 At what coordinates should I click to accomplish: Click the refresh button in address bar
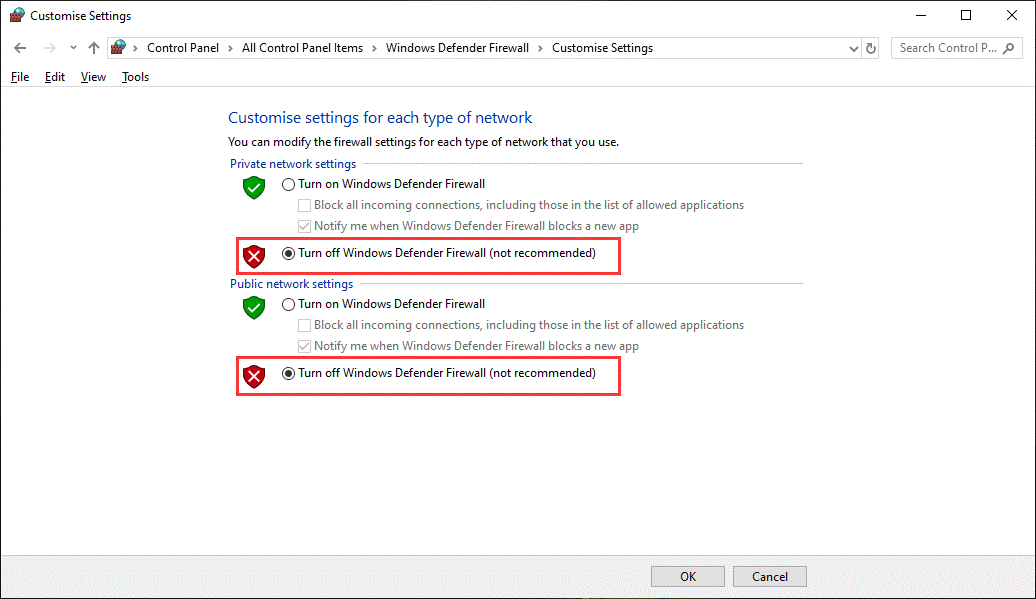pos(871,48)
